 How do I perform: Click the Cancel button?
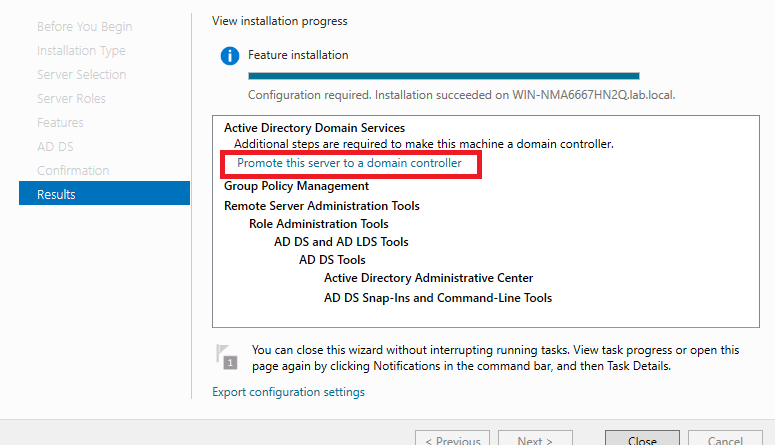[x=725, y=440]
